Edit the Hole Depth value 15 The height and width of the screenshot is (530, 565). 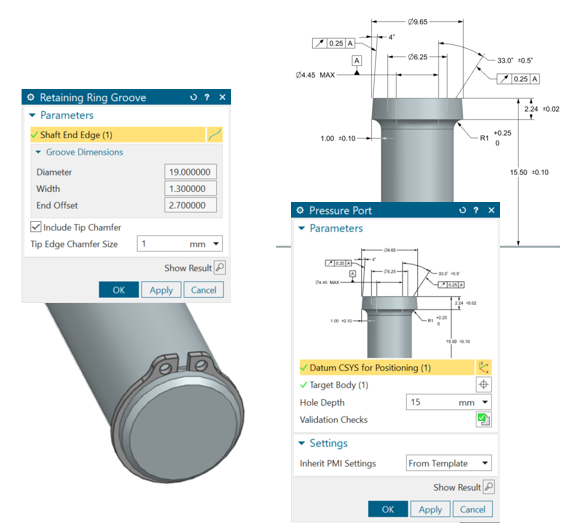(431, 402)
